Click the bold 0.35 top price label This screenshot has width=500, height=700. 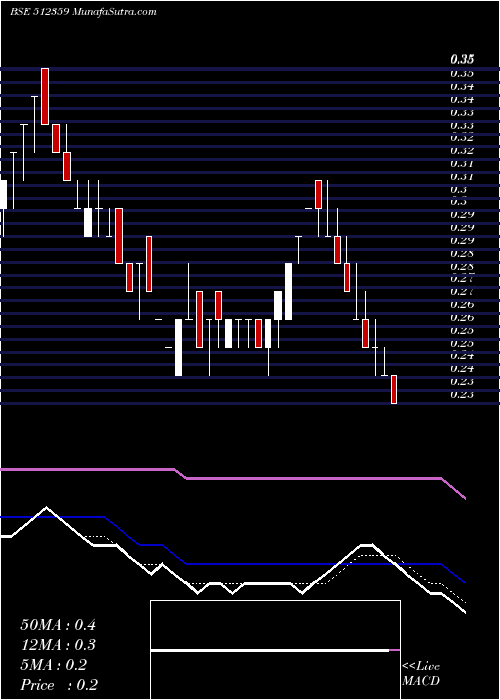(462, 59)
